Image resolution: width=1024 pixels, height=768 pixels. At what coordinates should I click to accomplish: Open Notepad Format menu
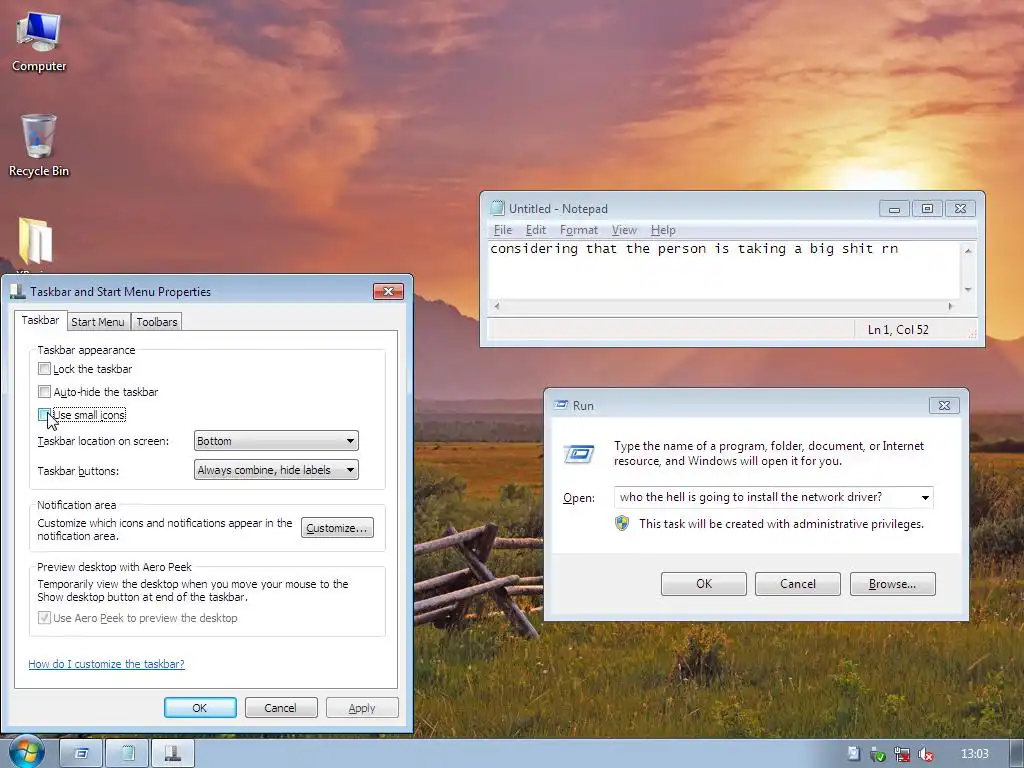579,230
